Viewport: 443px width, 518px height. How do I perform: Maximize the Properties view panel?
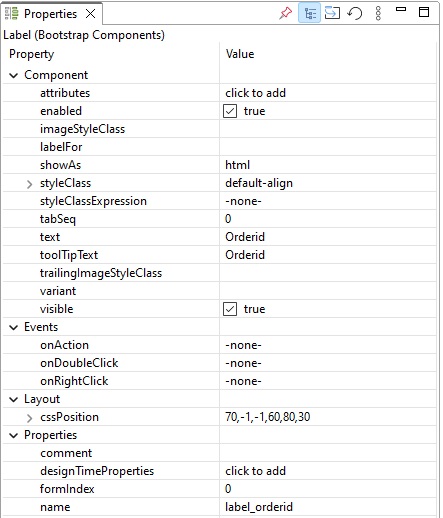tap(424, 12)
